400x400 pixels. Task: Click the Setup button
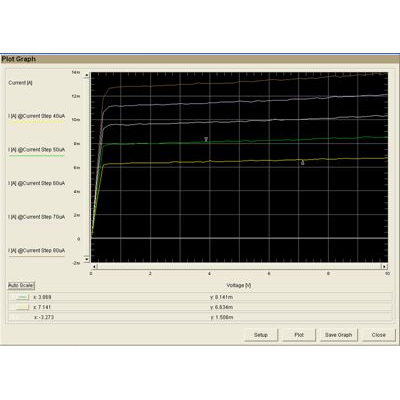pos(261,335)
